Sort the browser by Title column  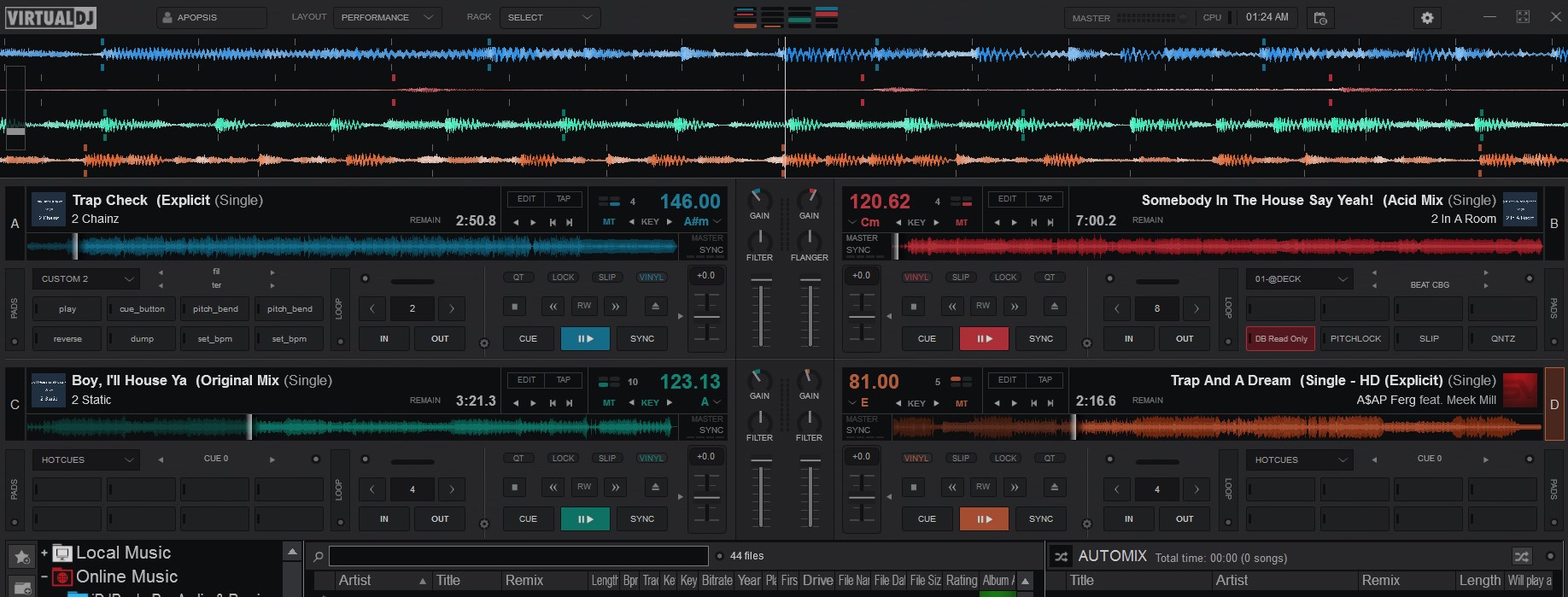[x=465, y=581]
